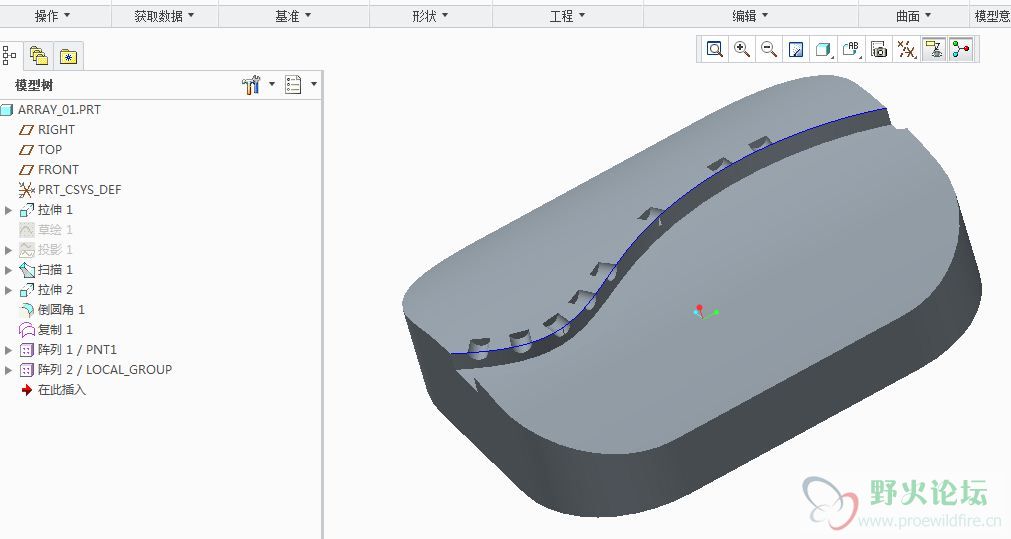This screenshot has width=1011, height=539.
Task: Open the Saved Orientations (named views) icon
Action: [852, 49]
